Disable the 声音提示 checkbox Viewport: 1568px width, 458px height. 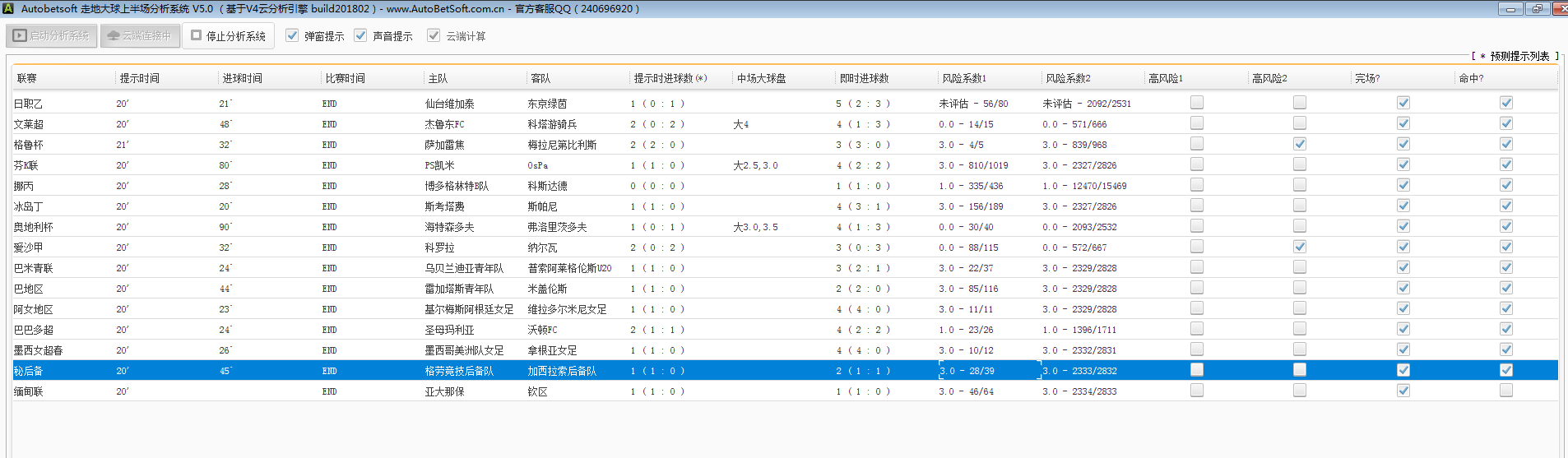point(360,35)
